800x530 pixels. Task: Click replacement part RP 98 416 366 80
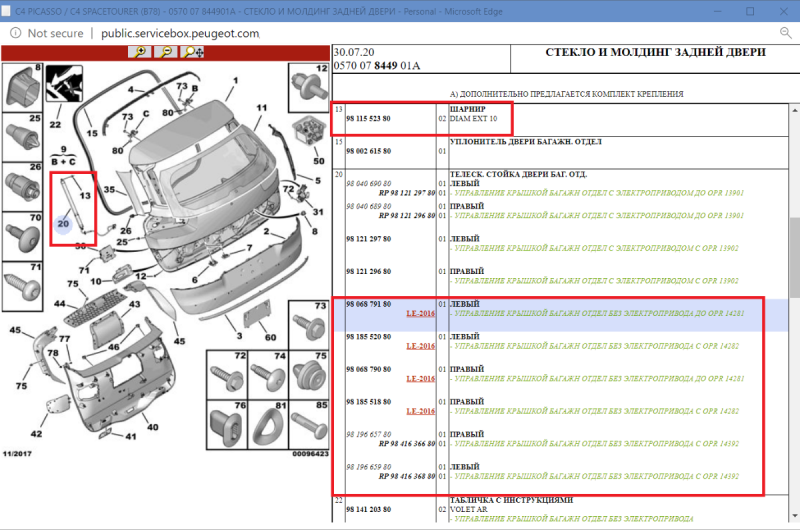[x=398, y=443]
